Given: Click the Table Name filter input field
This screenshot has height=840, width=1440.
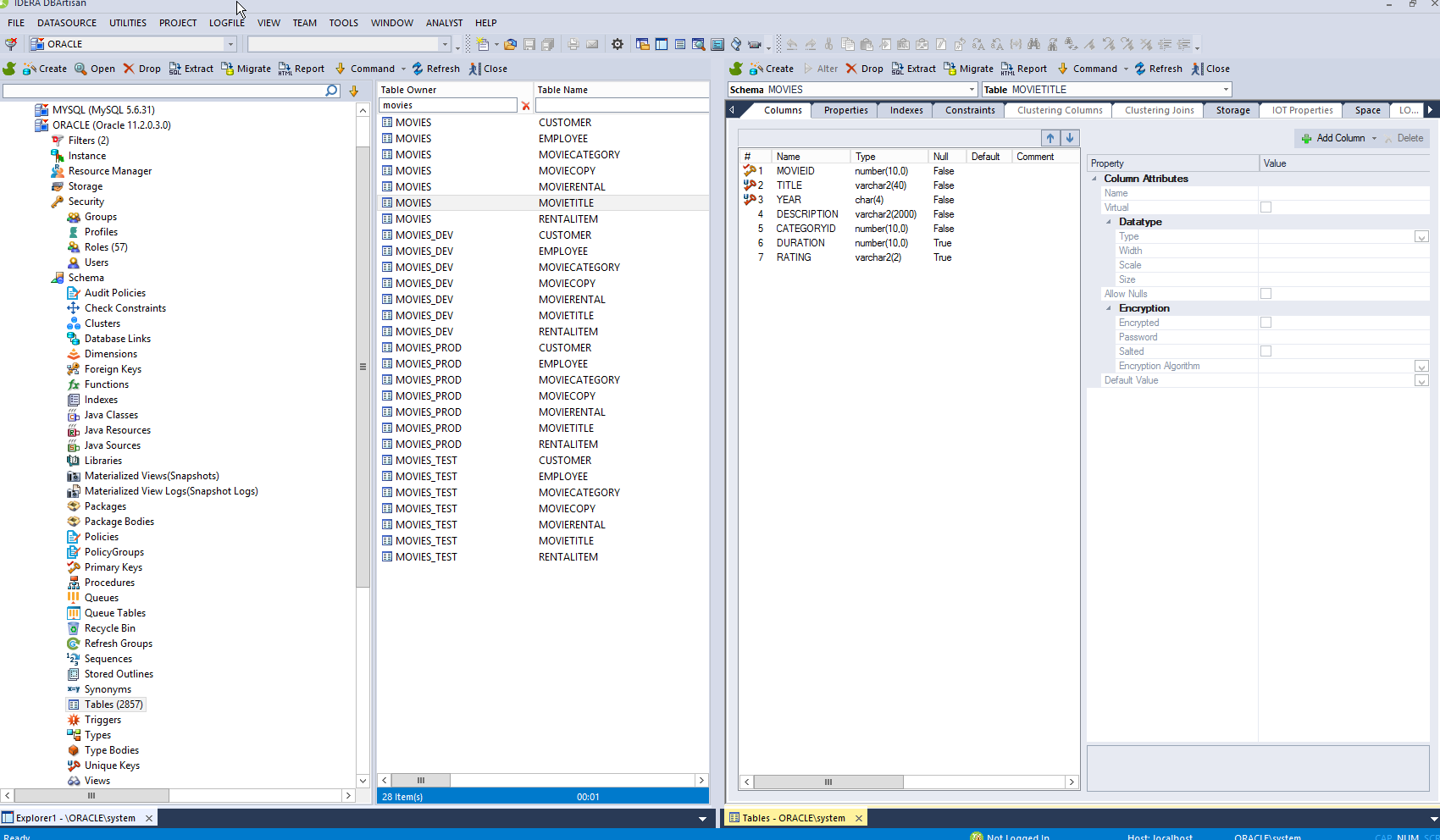Looking at the screenshot, I should [x=622, y=105].
